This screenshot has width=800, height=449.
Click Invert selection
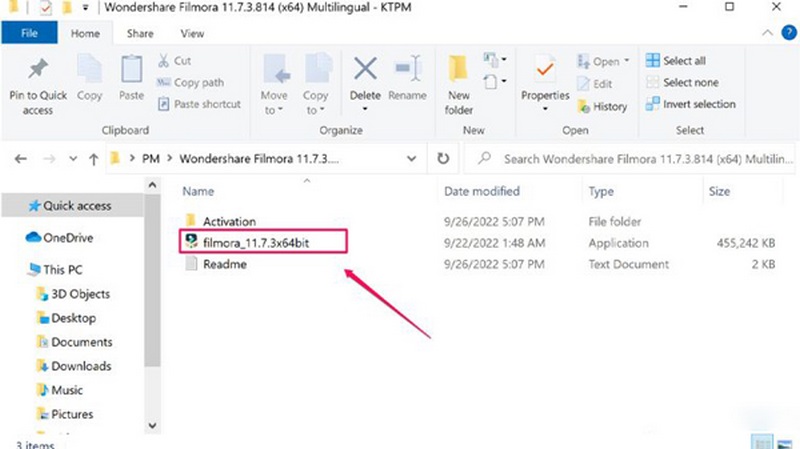[x=690, y=104]
